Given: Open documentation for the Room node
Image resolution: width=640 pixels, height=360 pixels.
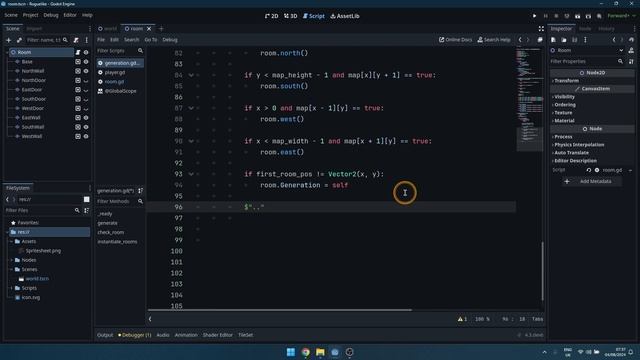Looking at the screenshot, I should click(631, 50).
